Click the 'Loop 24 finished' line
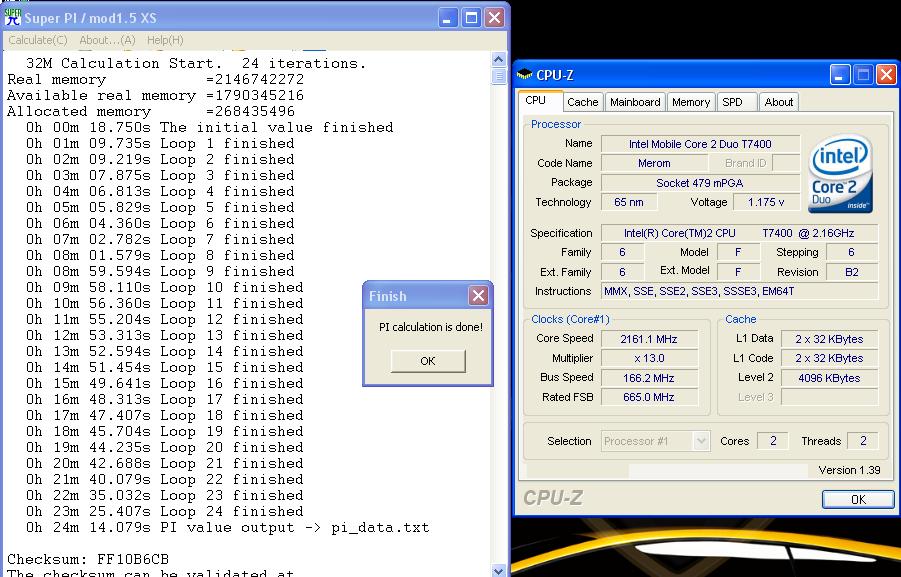901x577 pixels. (164, 511)
